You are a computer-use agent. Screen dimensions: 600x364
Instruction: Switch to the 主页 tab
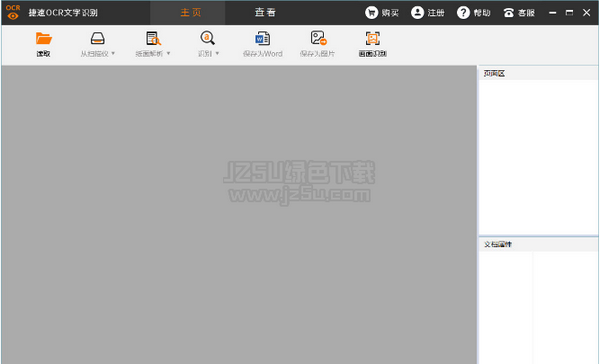191,13
